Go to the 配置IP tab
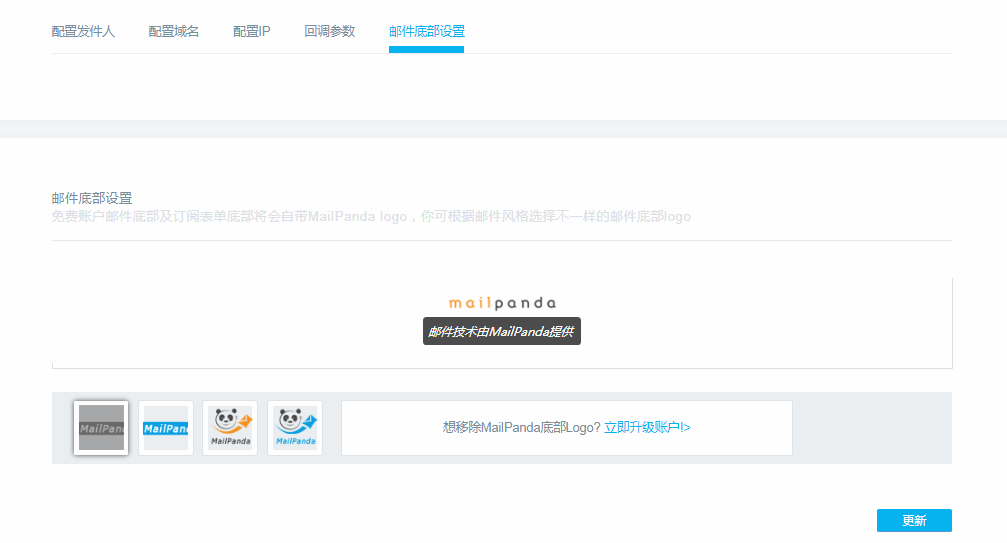 [x=251, y=31]
